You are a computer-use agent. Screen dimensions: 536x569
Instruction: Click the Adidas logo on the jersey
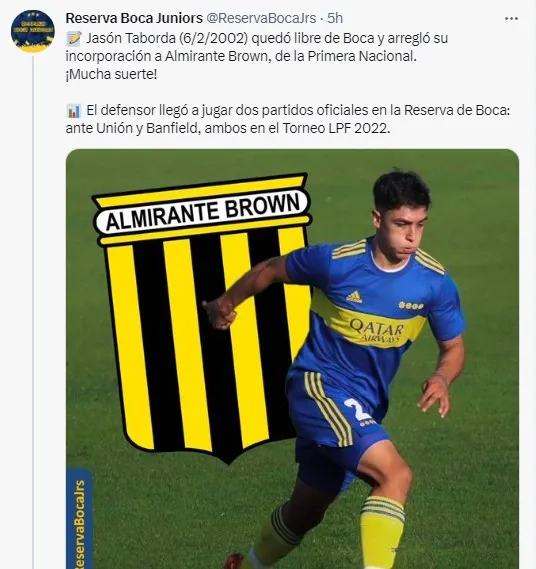[x=354, y=296]
